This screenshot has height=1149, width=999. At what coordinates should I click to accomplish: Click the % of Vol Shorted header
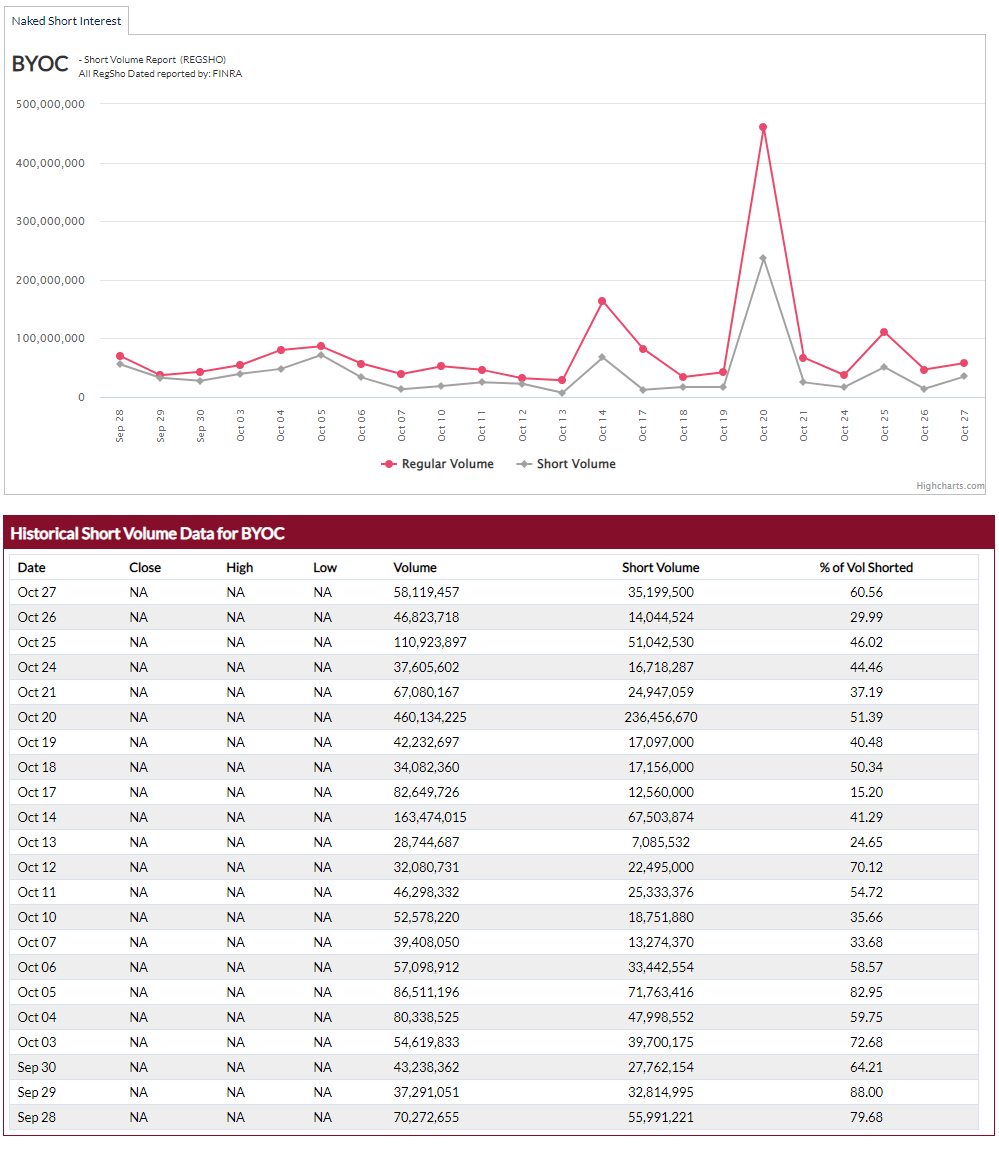[866, 567]
